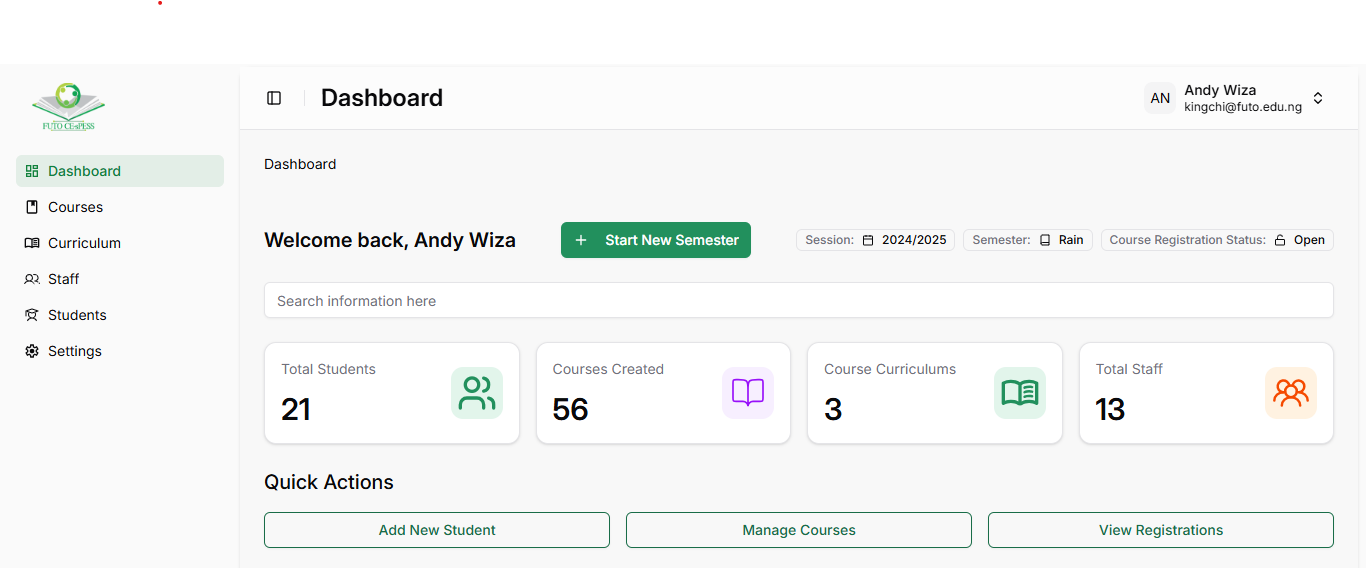
Task: Click the purple Courses Created book icon
Action: [x=748, y=393]
